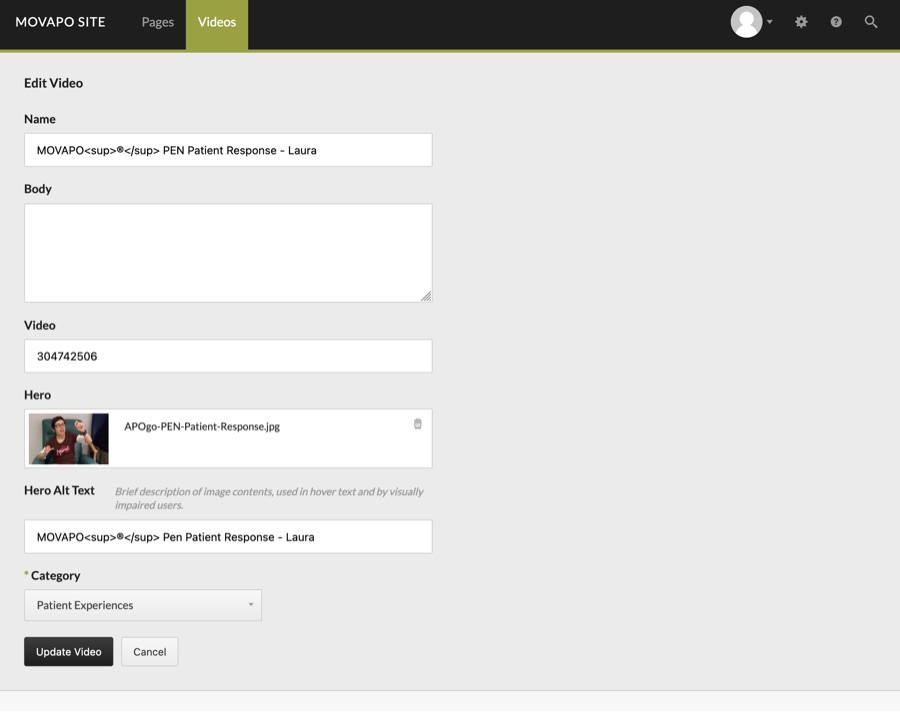Focus the Hero Alt Text field
This screenshot has width=900, height=712.
(x=228, y=537)
